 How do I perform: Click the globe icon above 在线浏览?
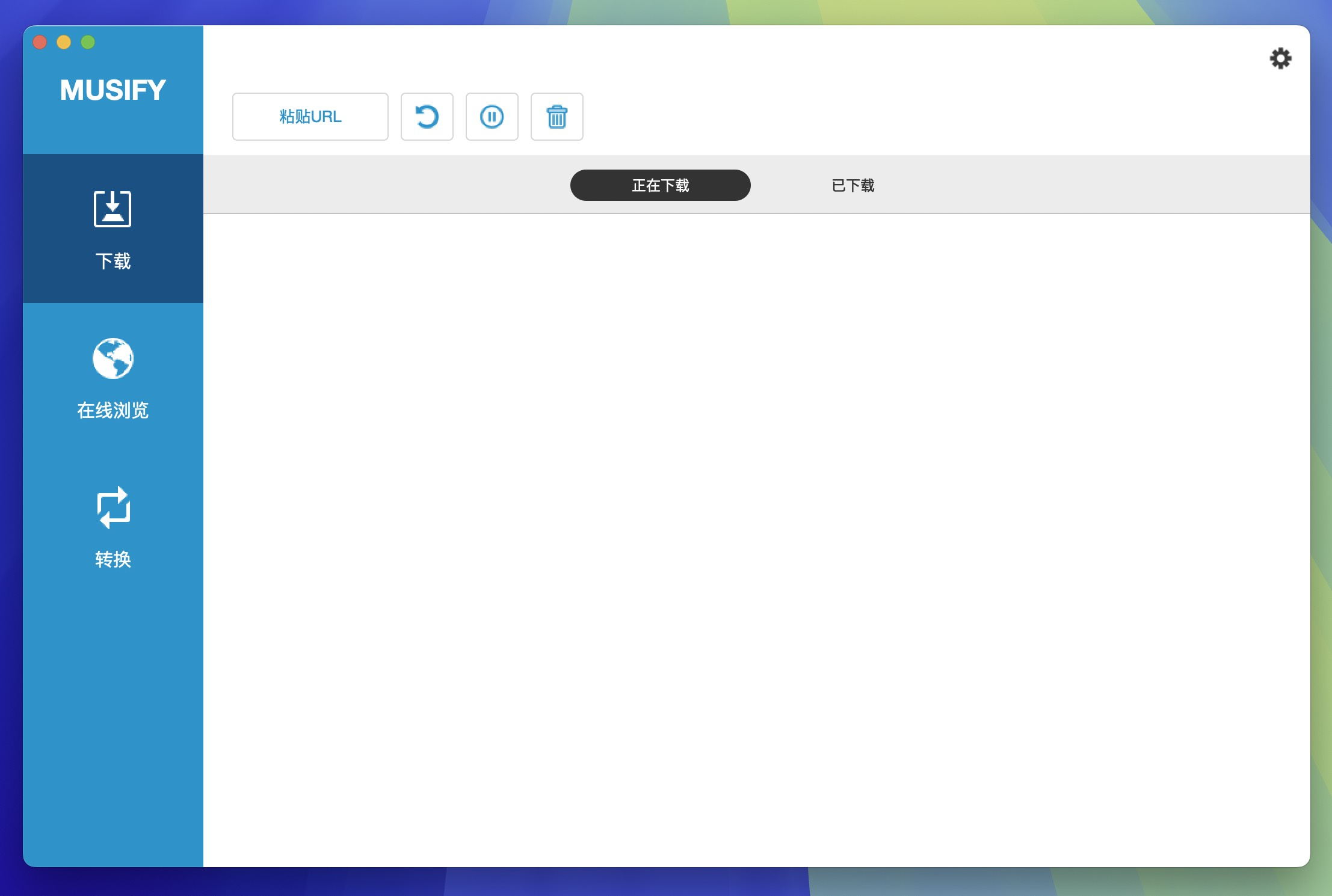[113, 359]
